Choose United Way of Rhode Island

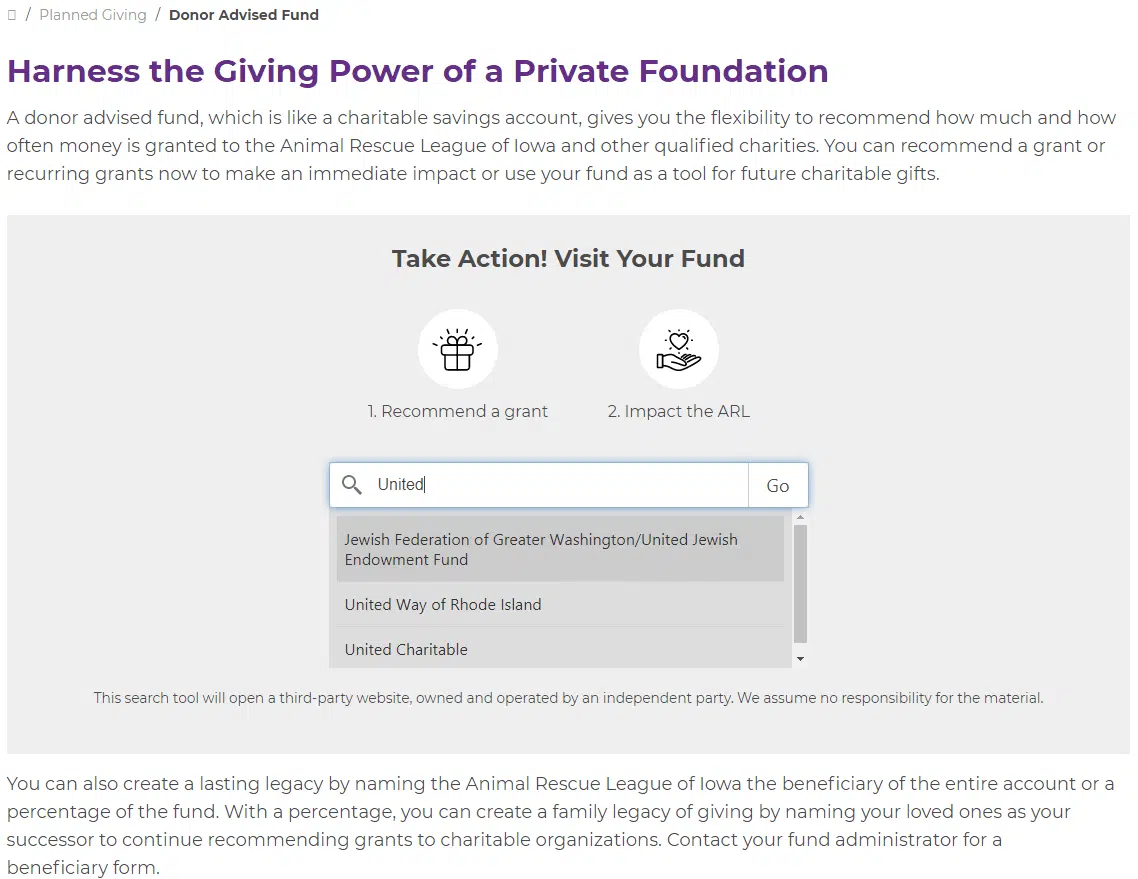560,605
